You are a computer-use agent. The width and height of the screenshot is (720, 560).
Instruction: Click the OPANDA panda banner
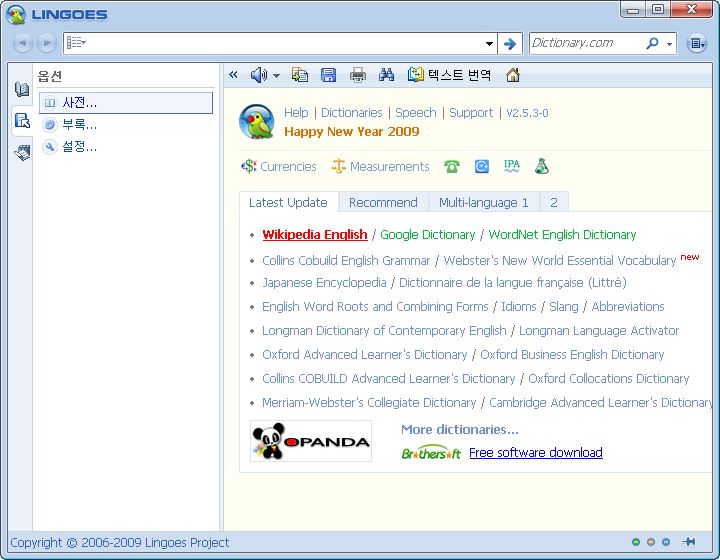(x=311, y=441)
